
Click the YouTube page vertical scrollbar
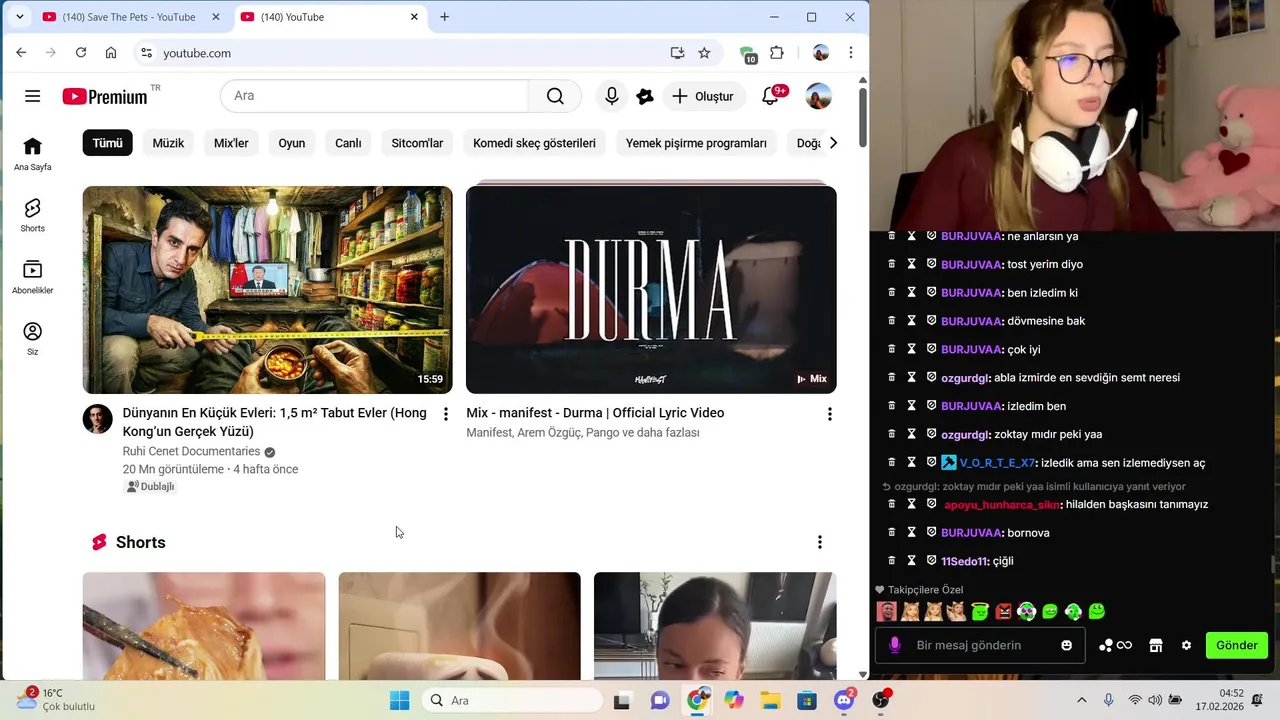pyautogui.click(x=862, y=120)
